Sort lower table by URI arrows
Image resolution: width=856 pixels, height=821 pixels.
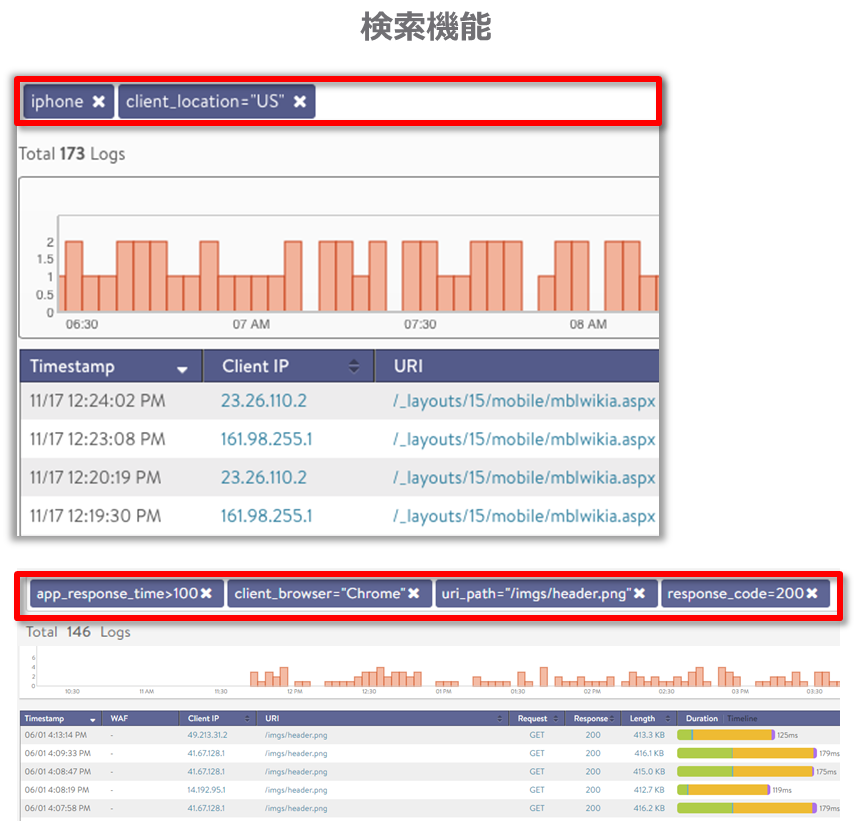point(500,719)
